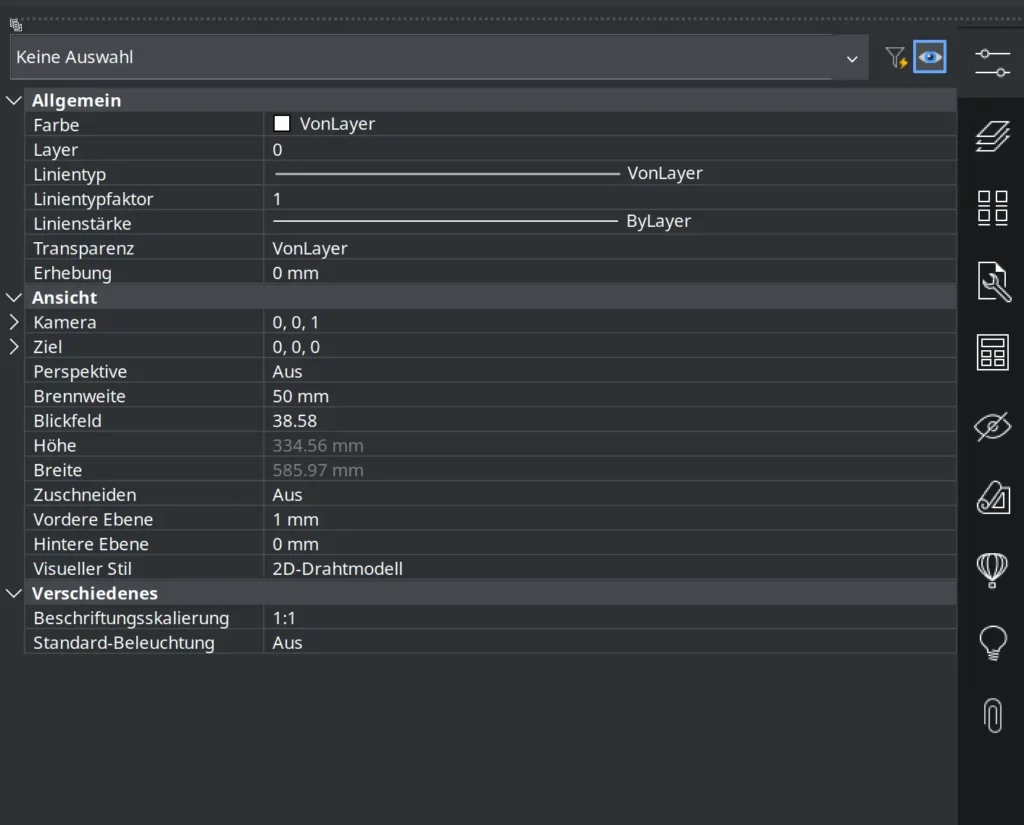Click the Breite value 585.97 mm
Screen dimensions: 1024x825
pyautogui.click(x=610, y=470)
